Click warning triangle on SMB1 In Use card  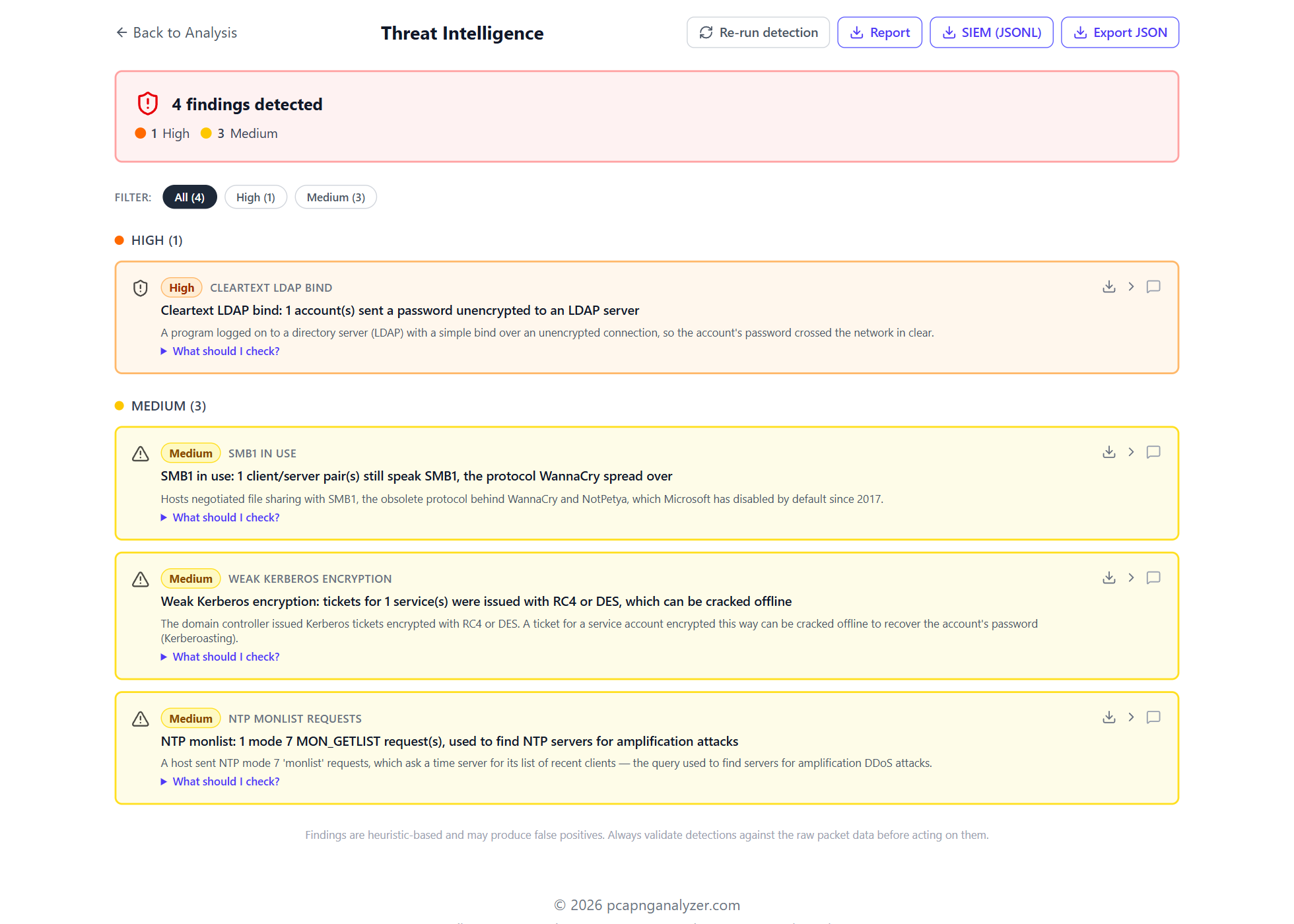[x=141, y=453]
